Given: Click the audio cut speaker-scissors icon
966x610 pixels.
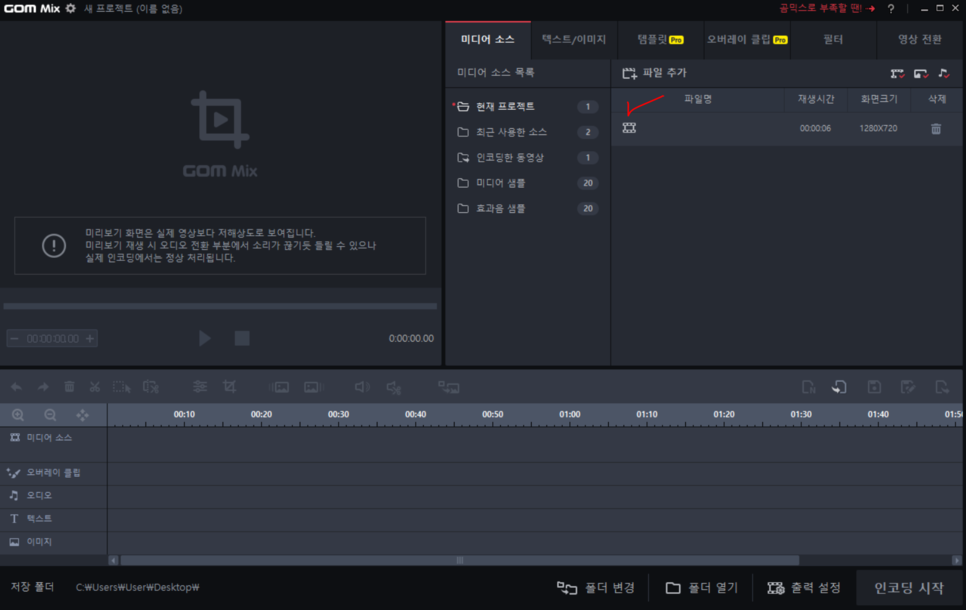Looking at the screenshot, I should [x=394, y=387].
